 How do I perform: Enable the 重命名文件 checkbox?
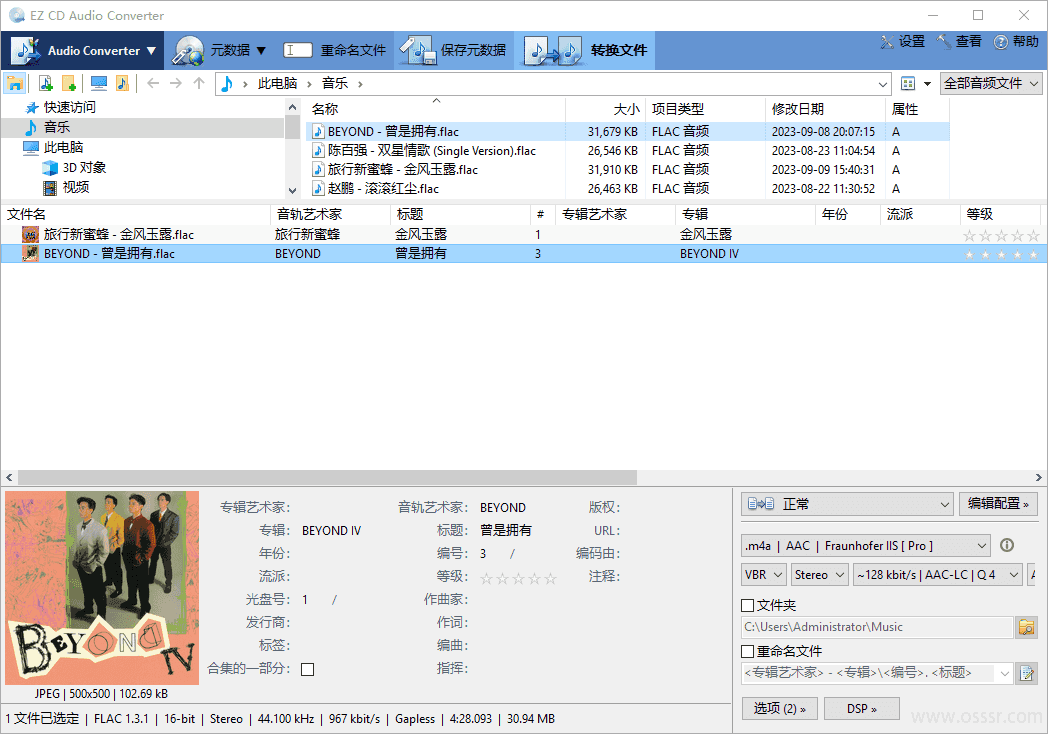pos(748,651)
